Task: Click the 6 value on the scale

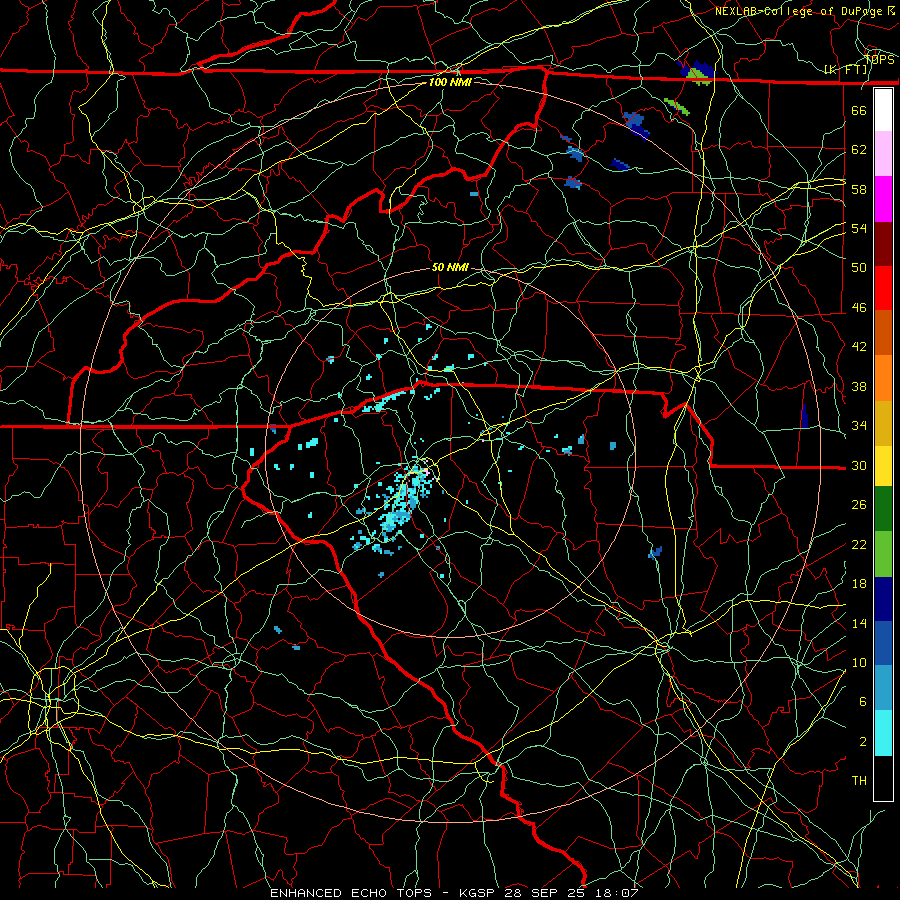Action: coord(863,701)
